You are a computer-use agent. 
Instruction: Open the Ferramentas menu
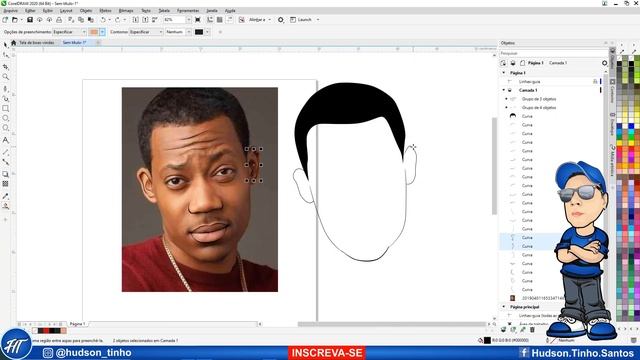coord(188,11)
